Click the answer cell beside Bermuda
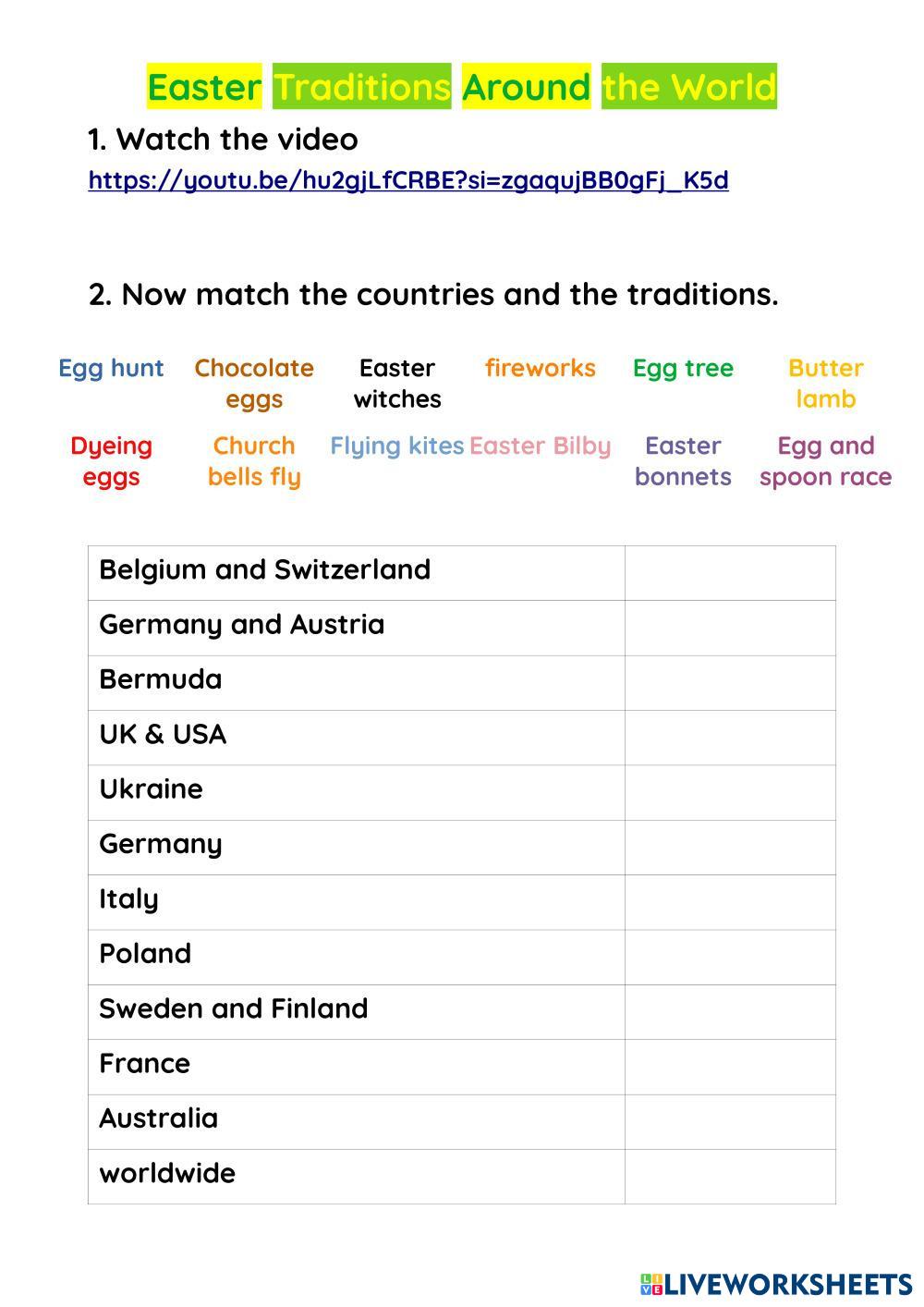 730,683
